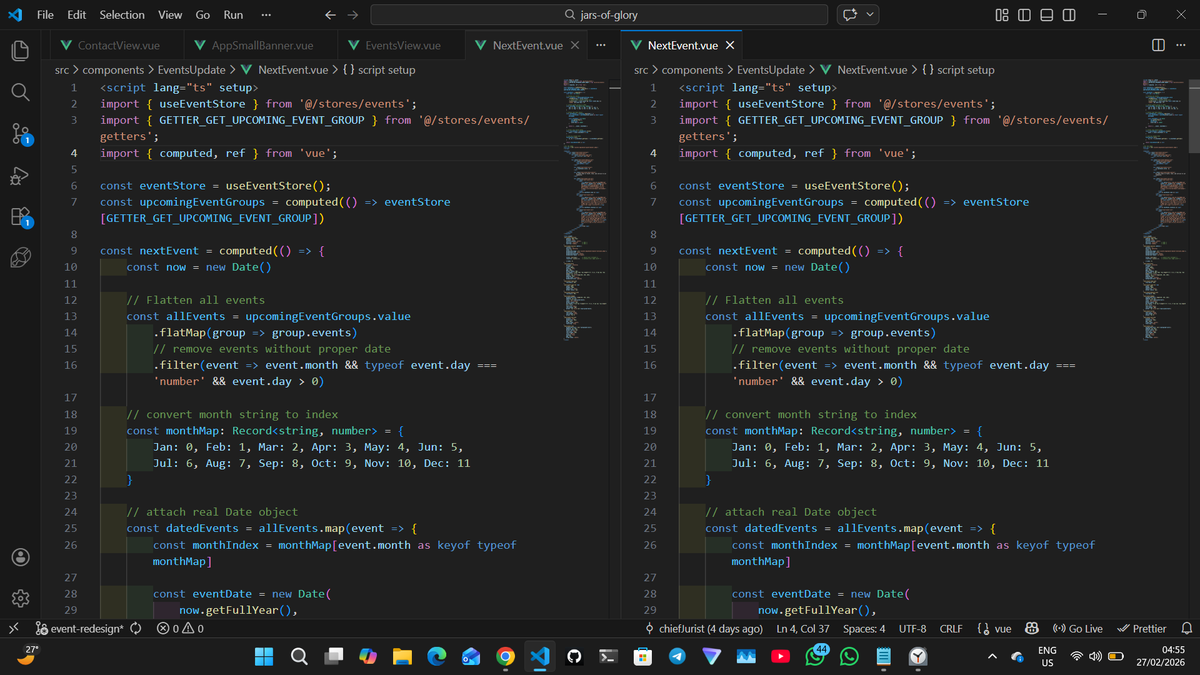Customize layout icon in title bar

tap(1002, 15)
